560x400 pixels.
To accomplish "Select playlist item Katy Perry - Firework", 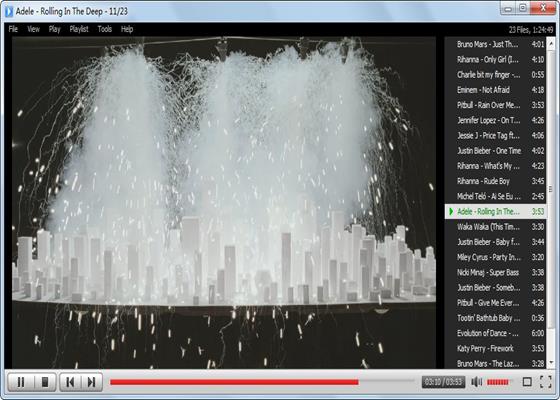I will 495,348.
